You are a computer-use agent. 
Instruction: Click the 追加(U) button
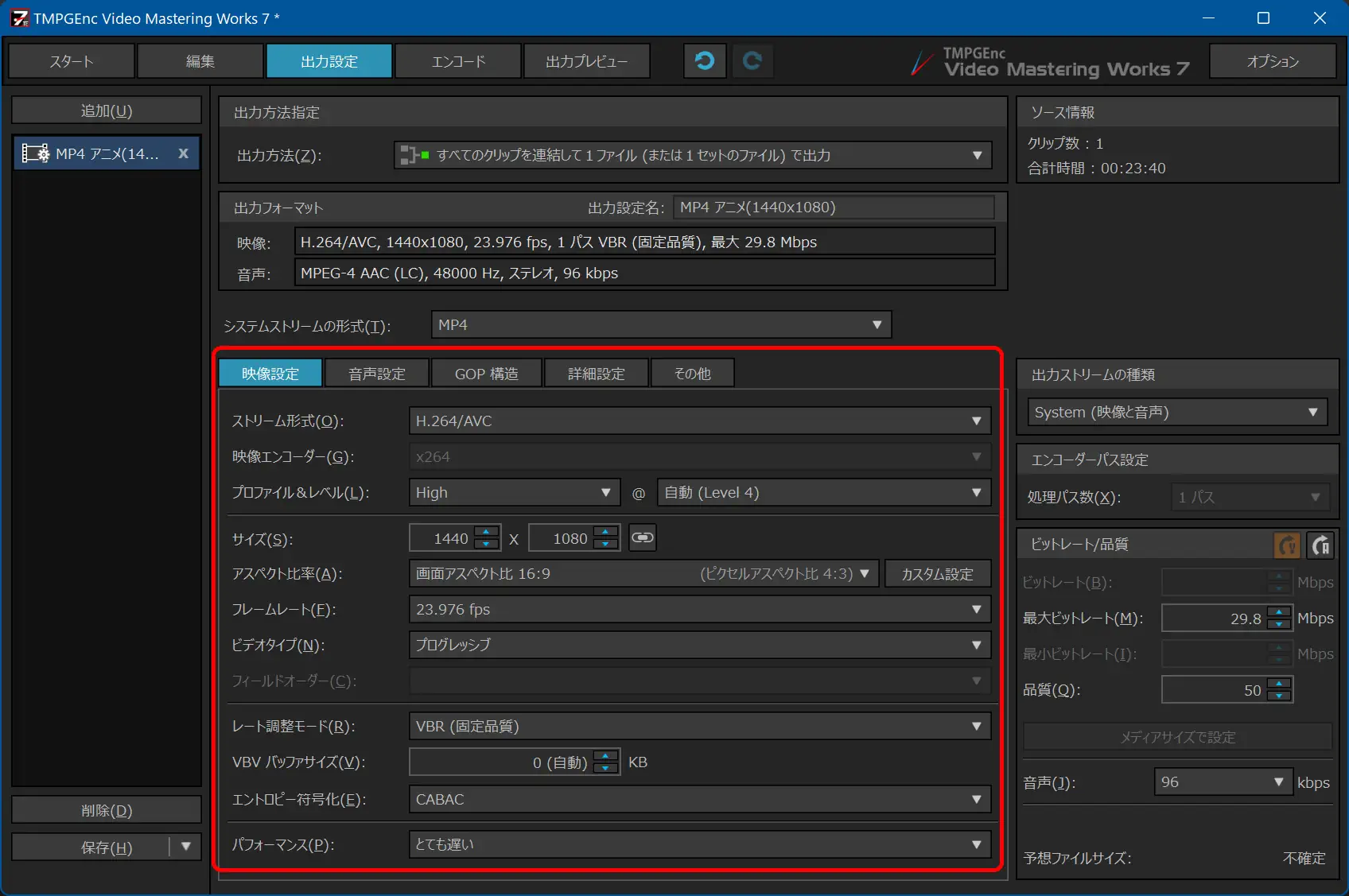tap(107, 111)
